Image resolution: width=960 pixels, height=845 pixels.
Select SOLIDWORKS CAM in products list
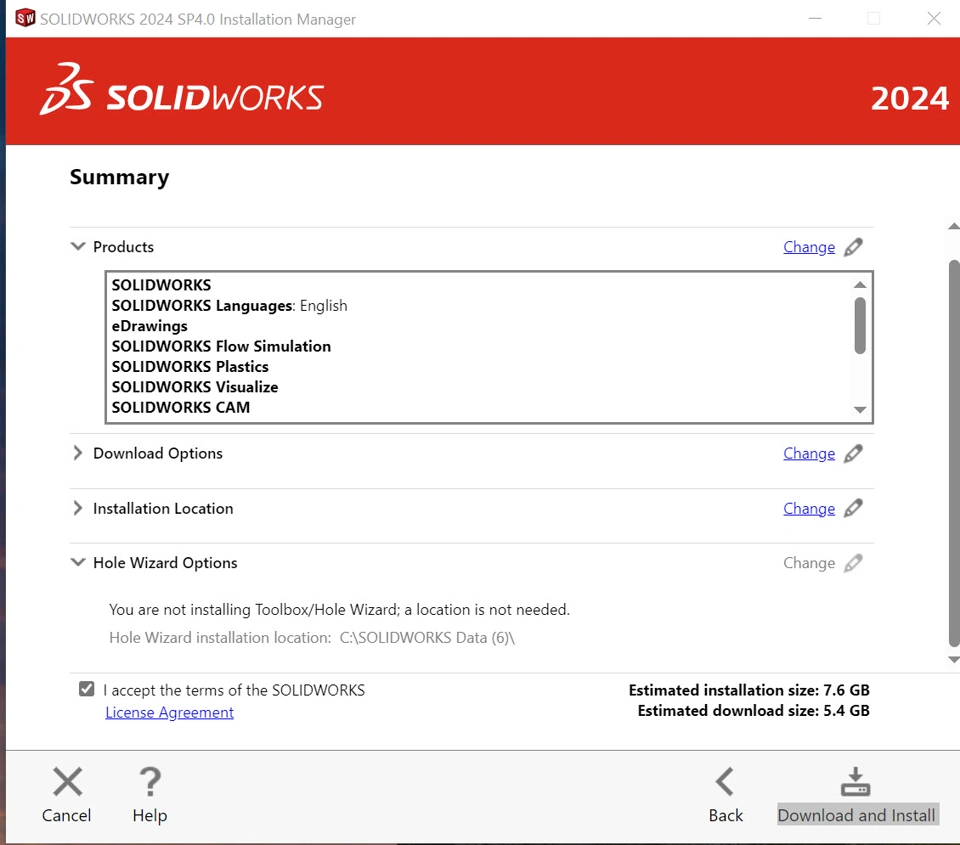click(181, 407)
